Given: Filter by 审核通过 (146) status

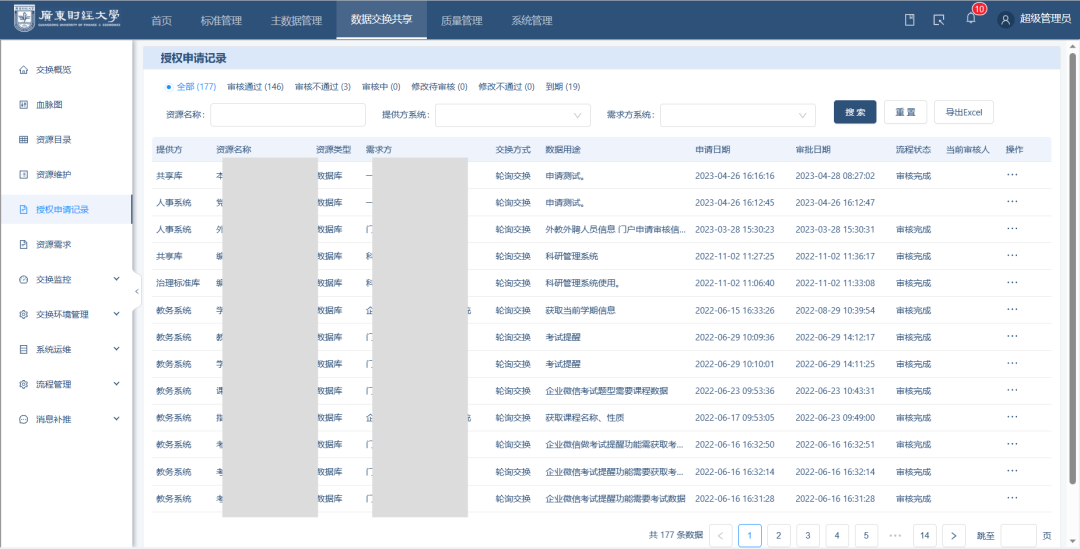Looking at the screenshot, I should point(255,87).
